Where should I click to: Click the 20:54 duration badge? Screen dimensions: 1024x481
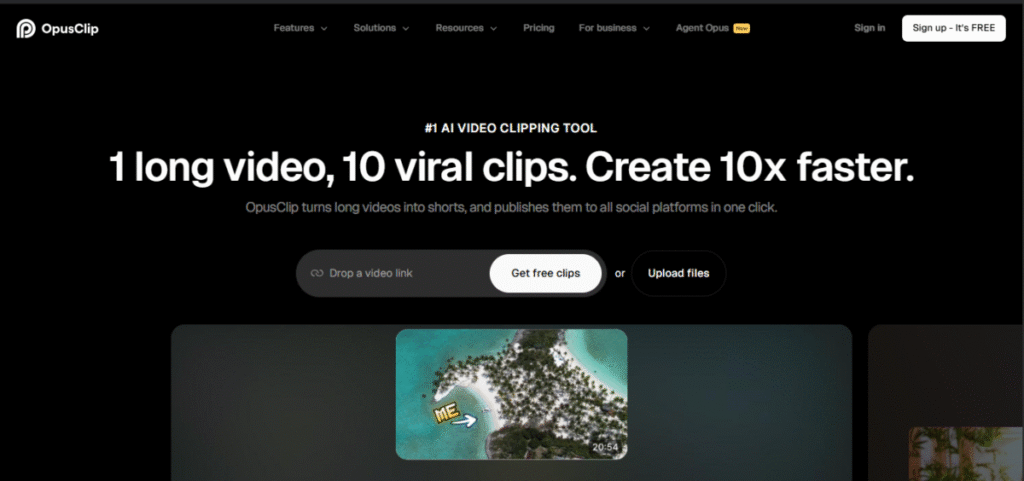pyautogui.click(x=606, y=446)
